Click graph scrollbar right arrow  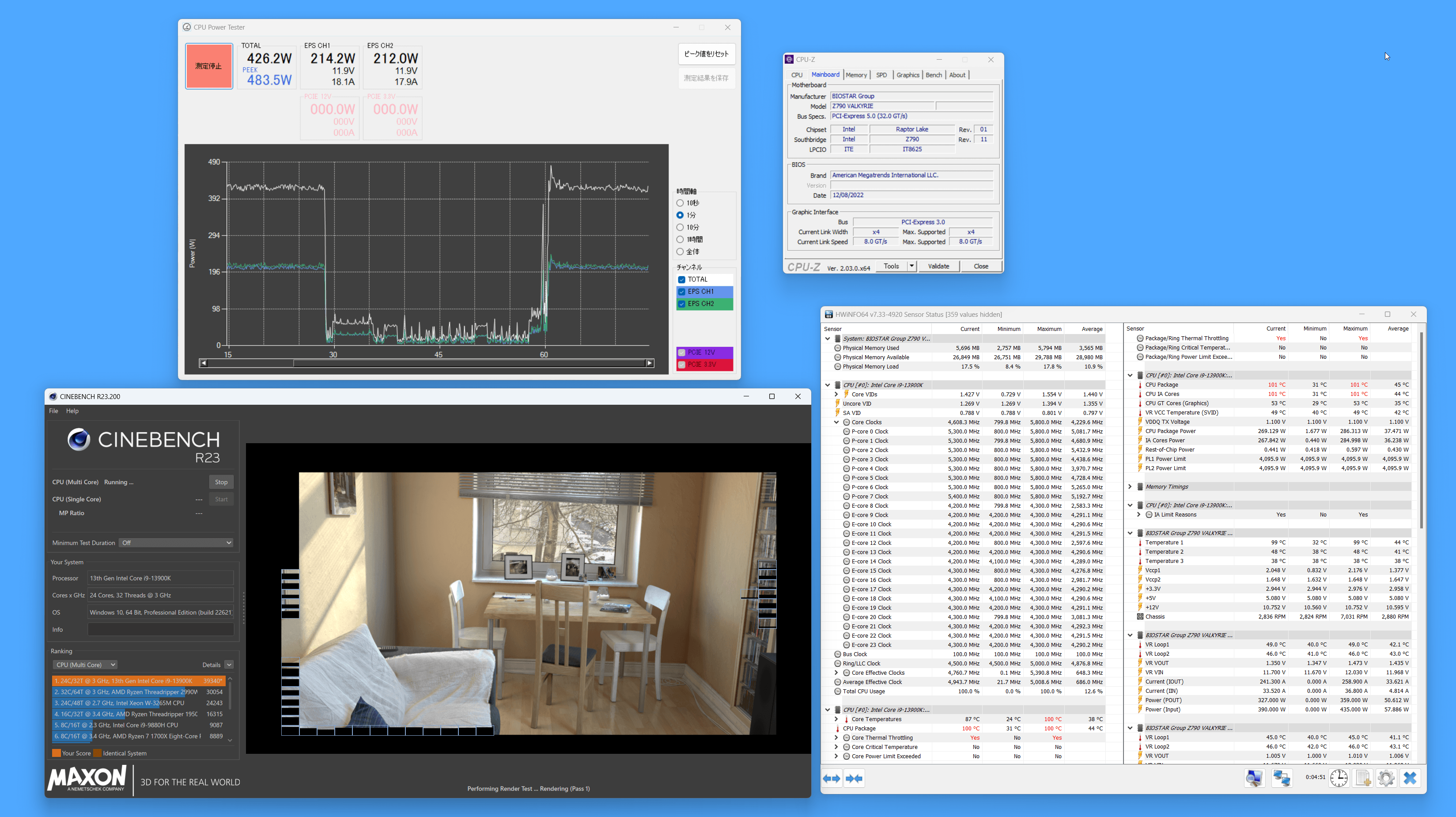click(x=650, y=363)
